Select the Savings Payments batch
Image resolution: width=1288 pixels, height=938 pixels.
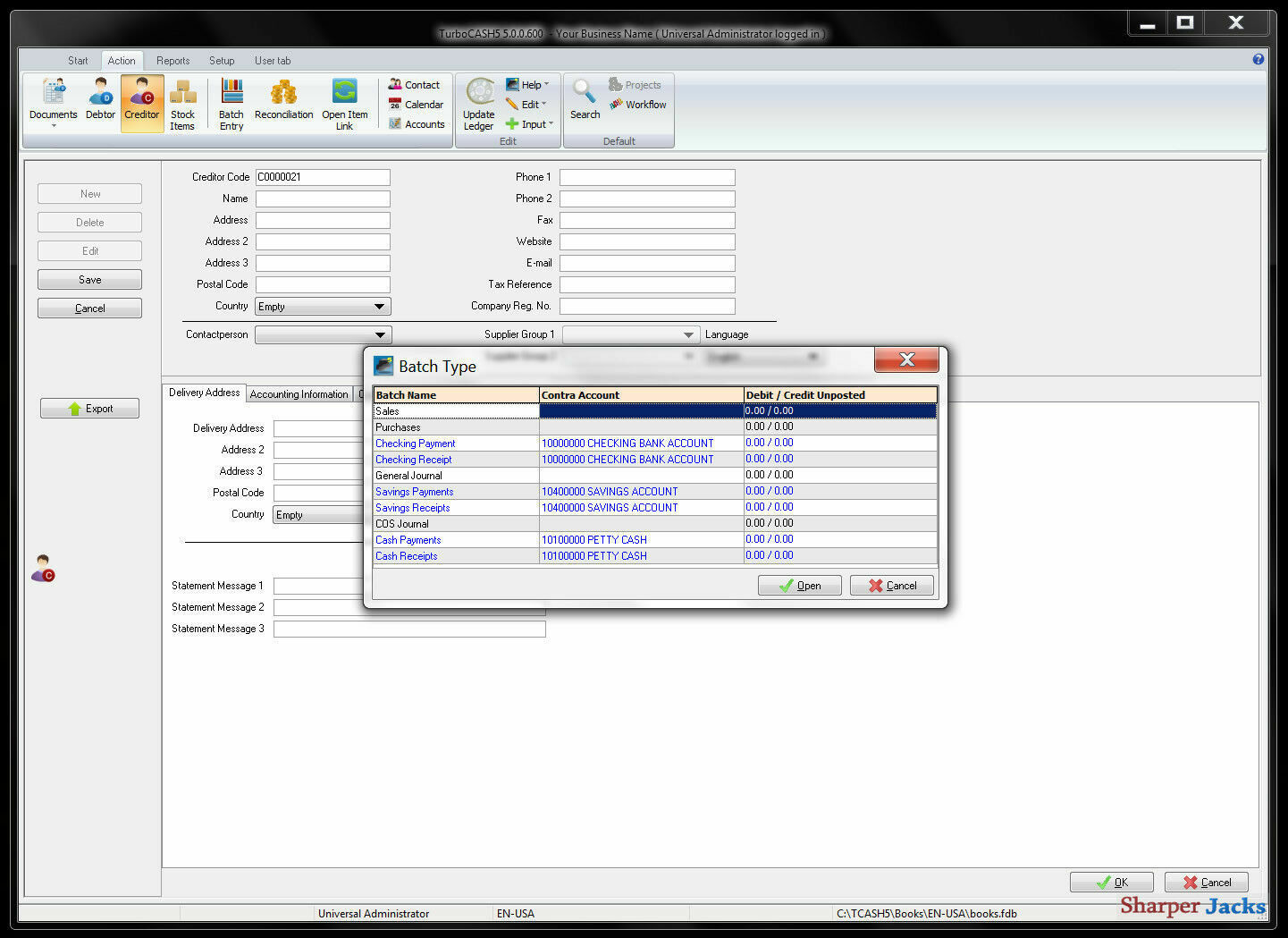(x=655, y=492)
